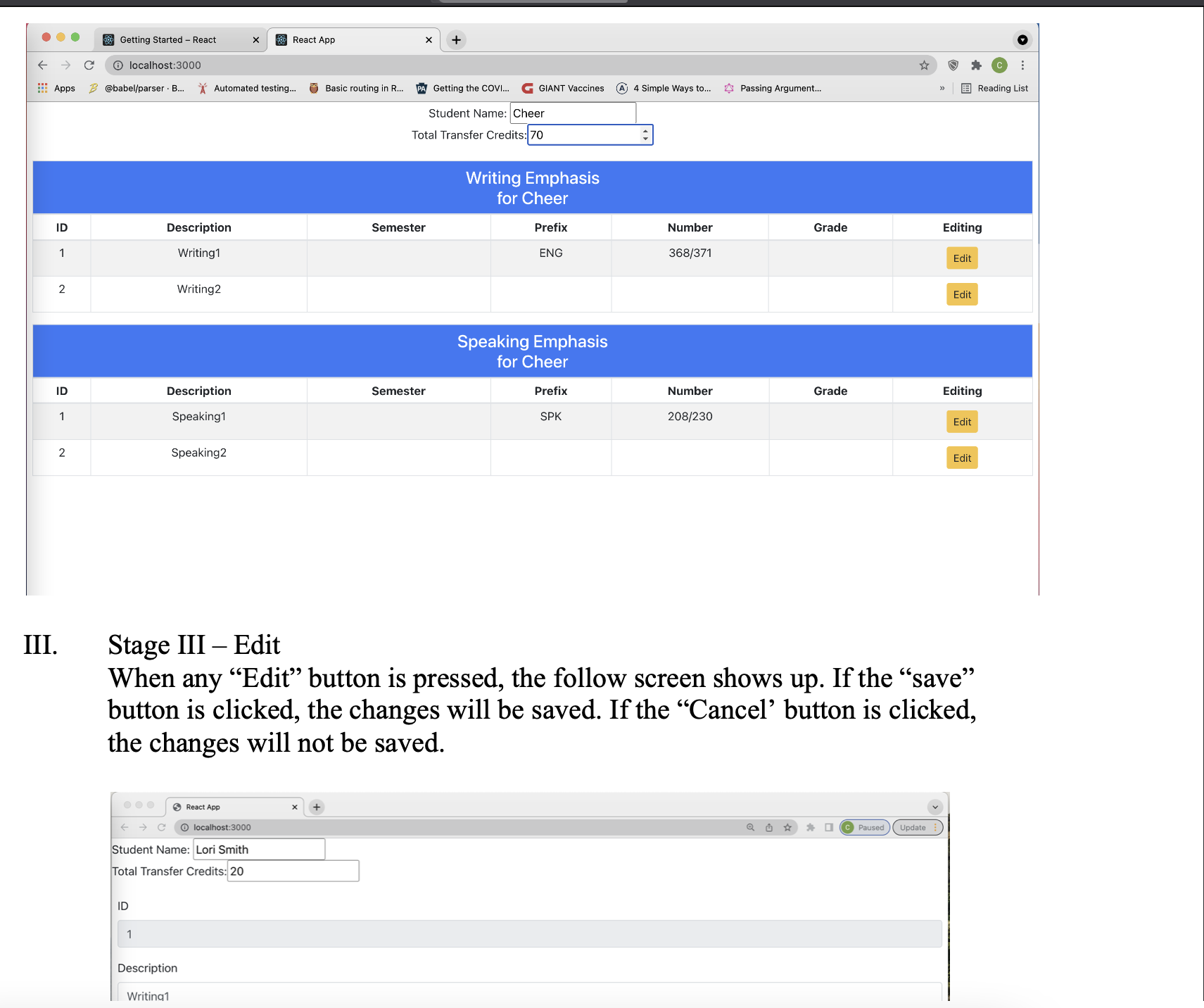Open the @babel/parser bookmark
The image size is (1204, 1008).
(137, 88)
